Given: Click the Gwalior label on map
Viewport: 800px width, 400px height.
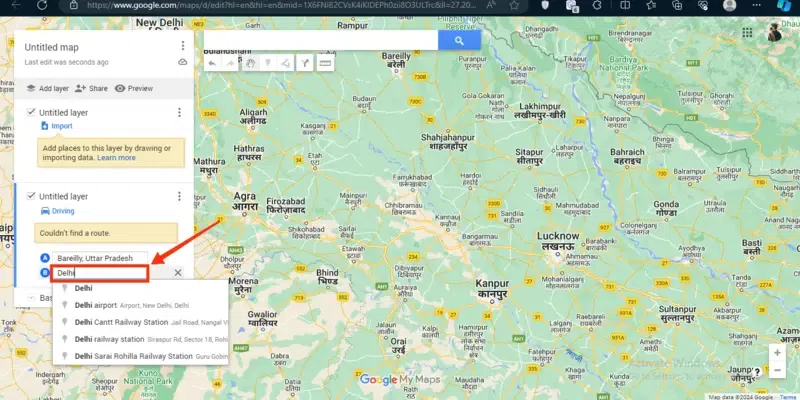Looking at the screenshot, I should pos(262,318).
